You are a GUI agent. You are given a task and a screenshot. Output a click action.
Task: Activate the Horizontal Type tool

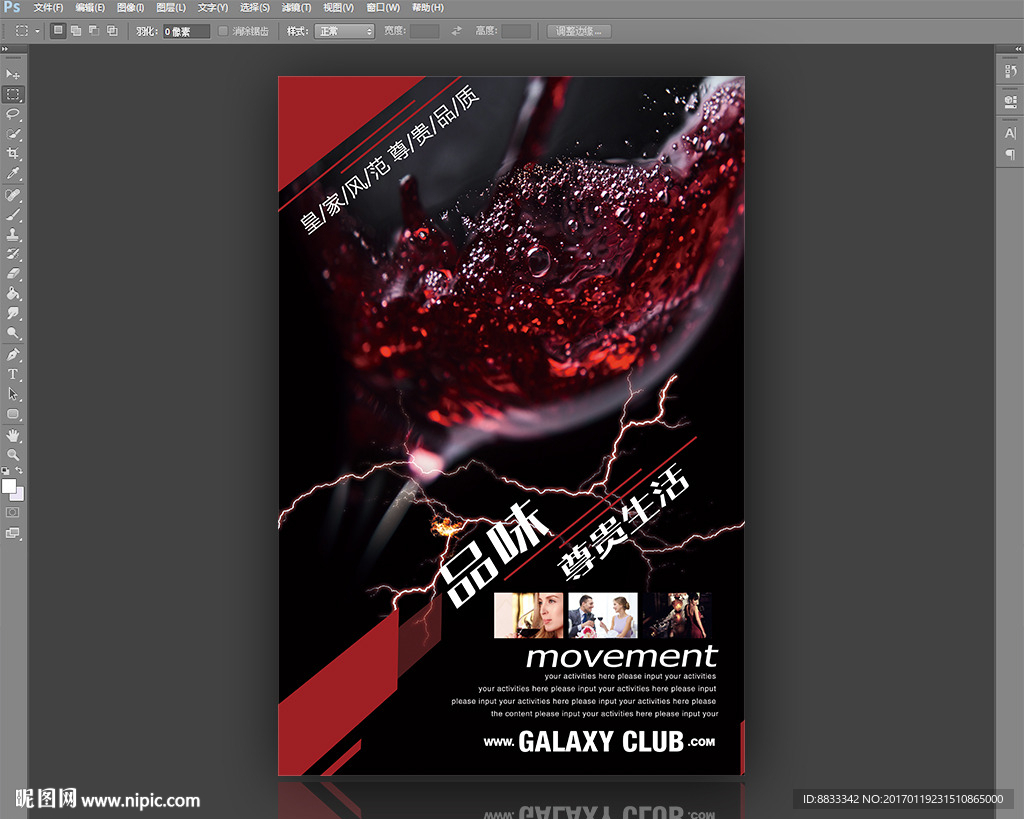(x=13, y=374)
